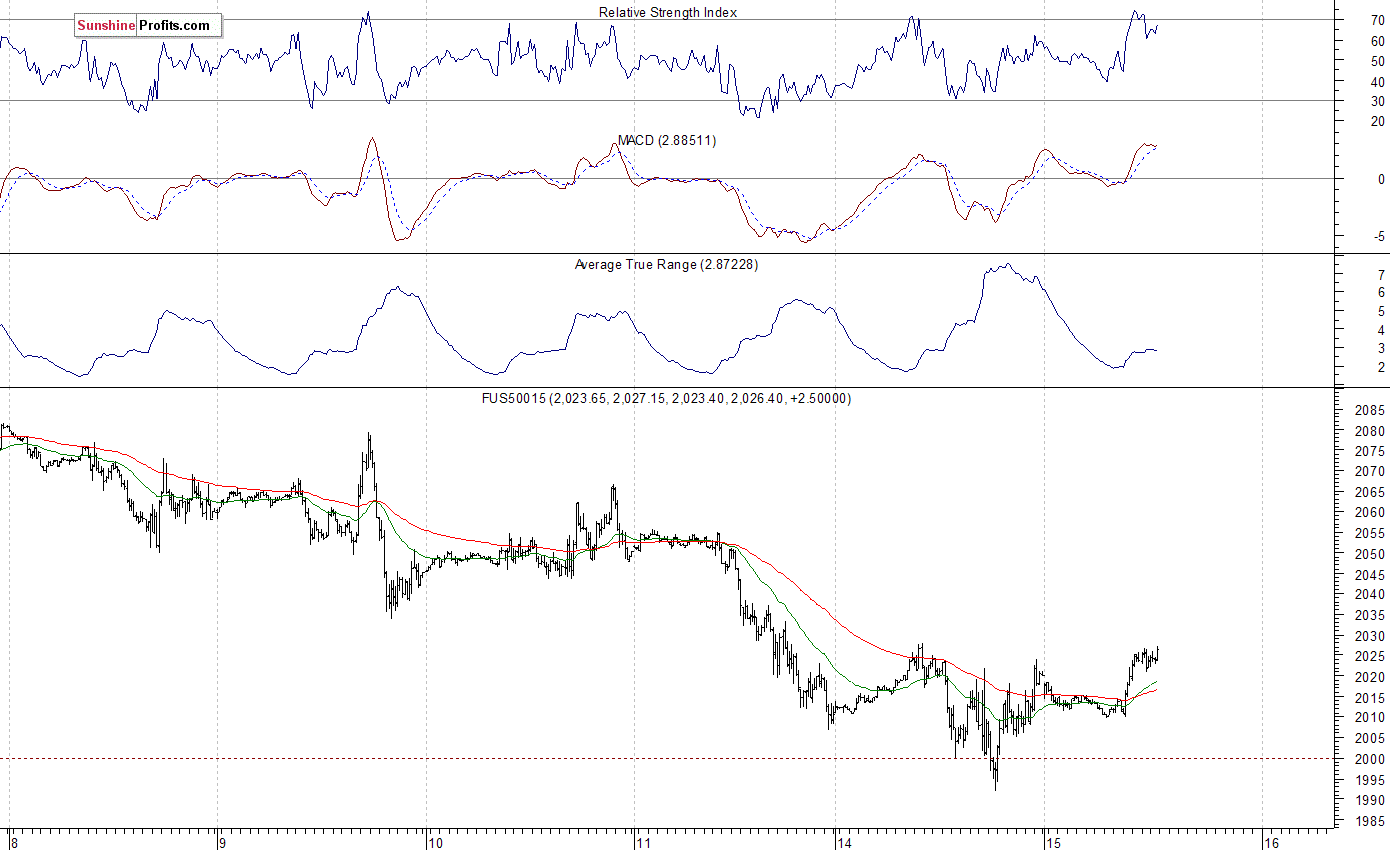The image size is (1390, 850).
Task: Click ATR axis value 7
Action: [x=1381, y=273]
